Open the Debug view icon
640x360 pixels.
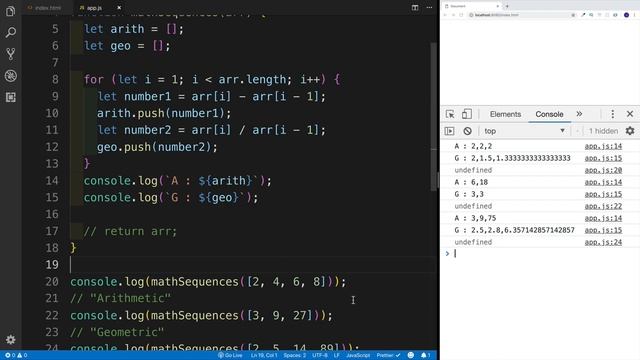point(11,76)
